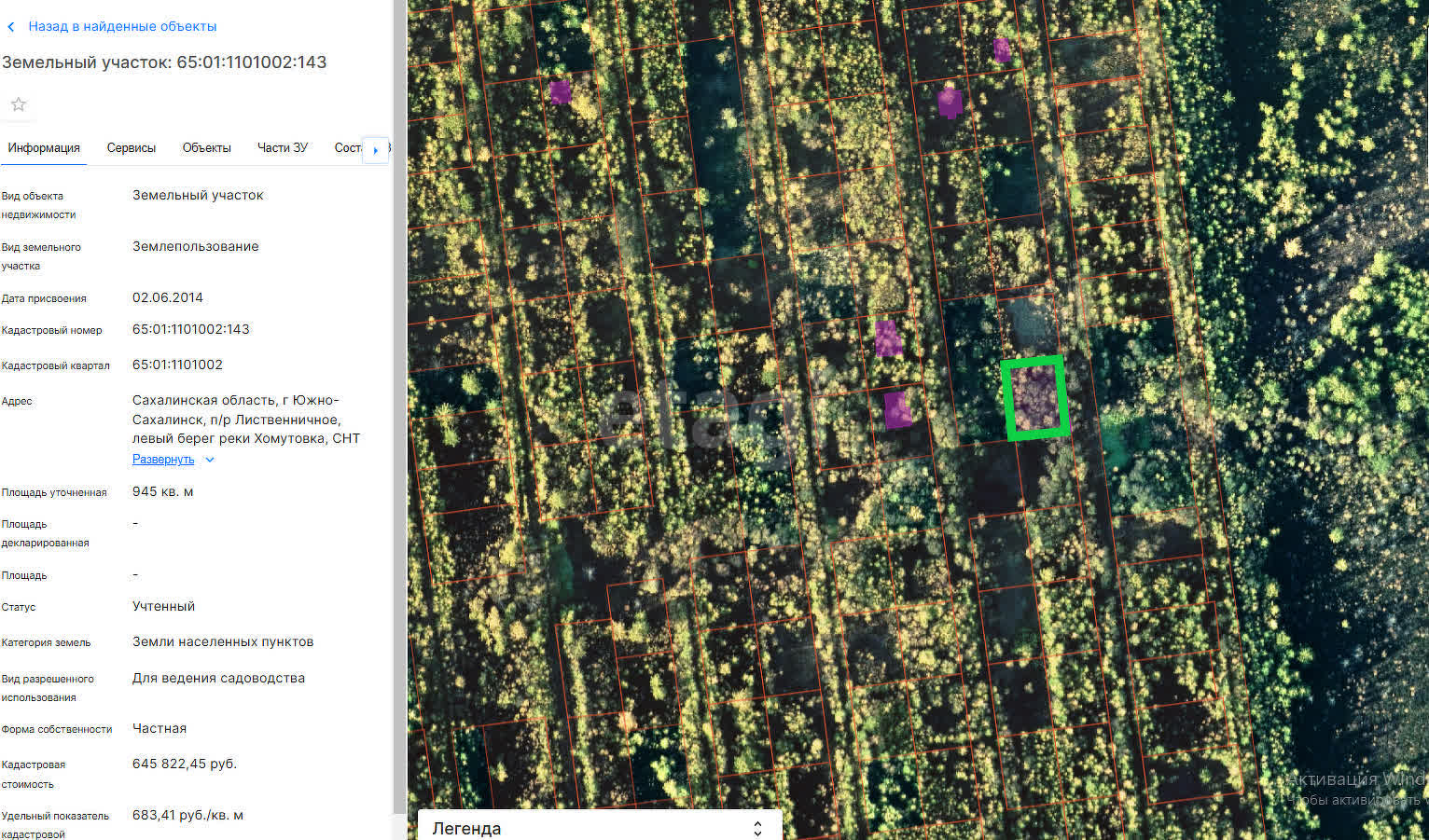Click the sidebar vertical scrollbar
Viewport: 1429px width, 840px height.
(x=400, y=420)
